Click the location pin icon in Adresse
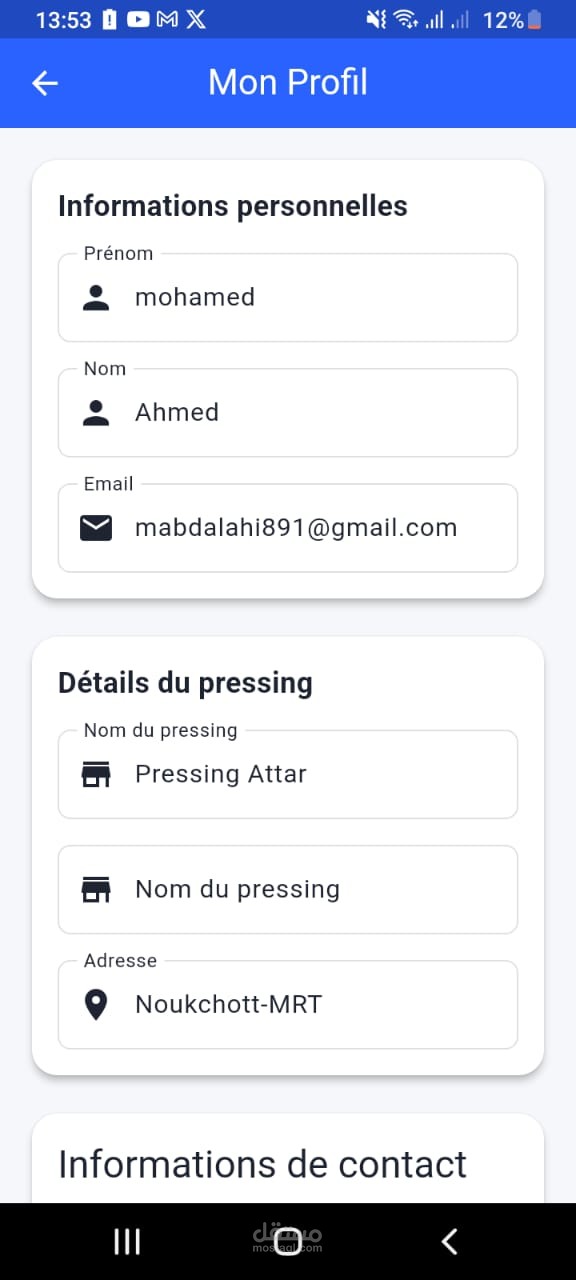Viewport: 576px width, 1280px height. tap(96, 1005)
